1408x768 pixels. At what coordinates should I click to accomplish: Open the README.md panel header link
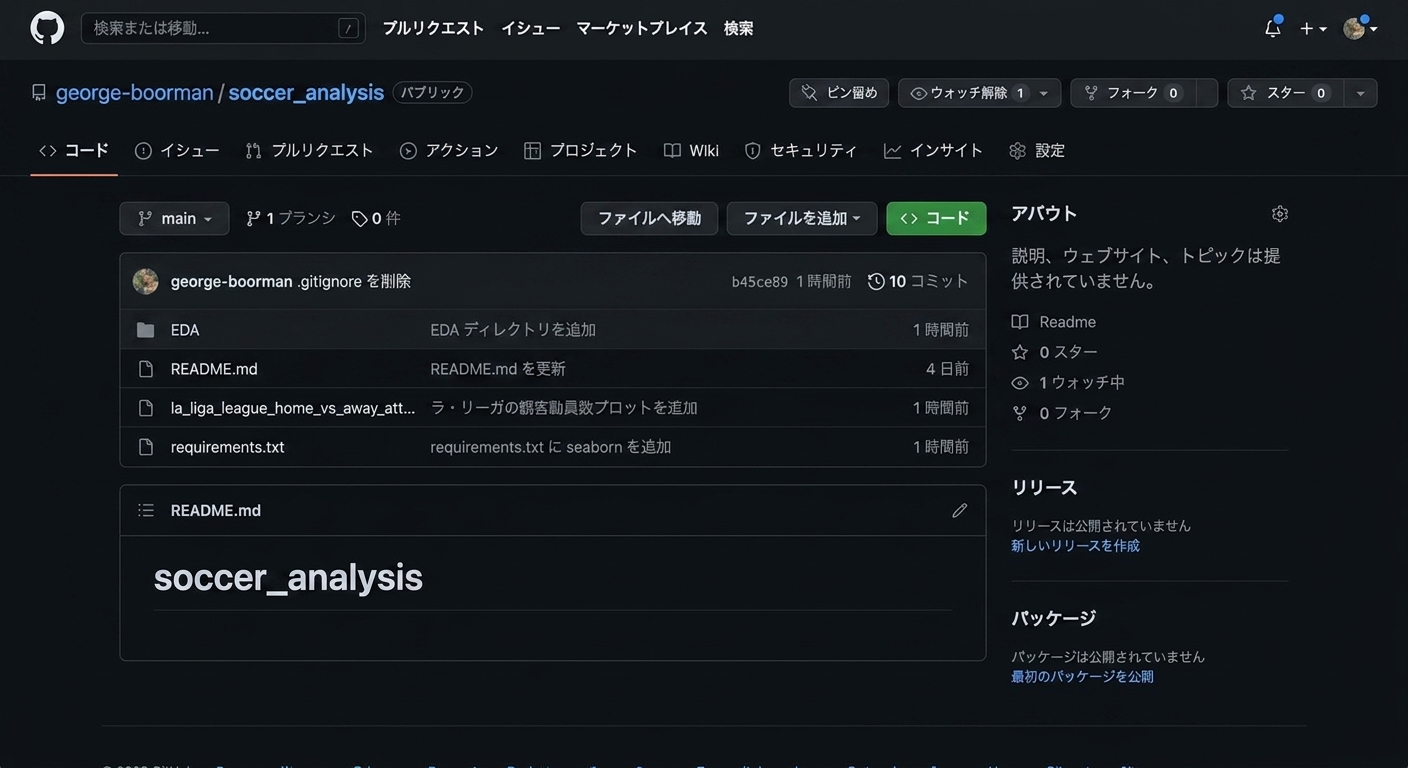pos(216,510)
